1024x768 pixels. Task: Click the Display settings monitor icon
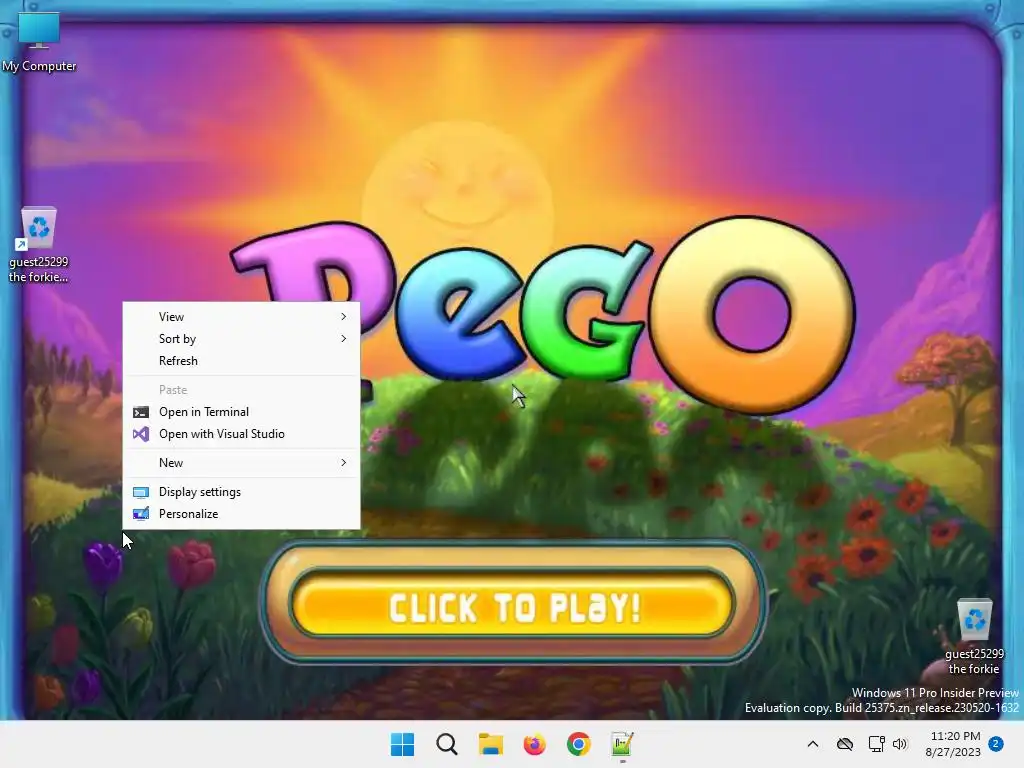click(x=140, y=492)
